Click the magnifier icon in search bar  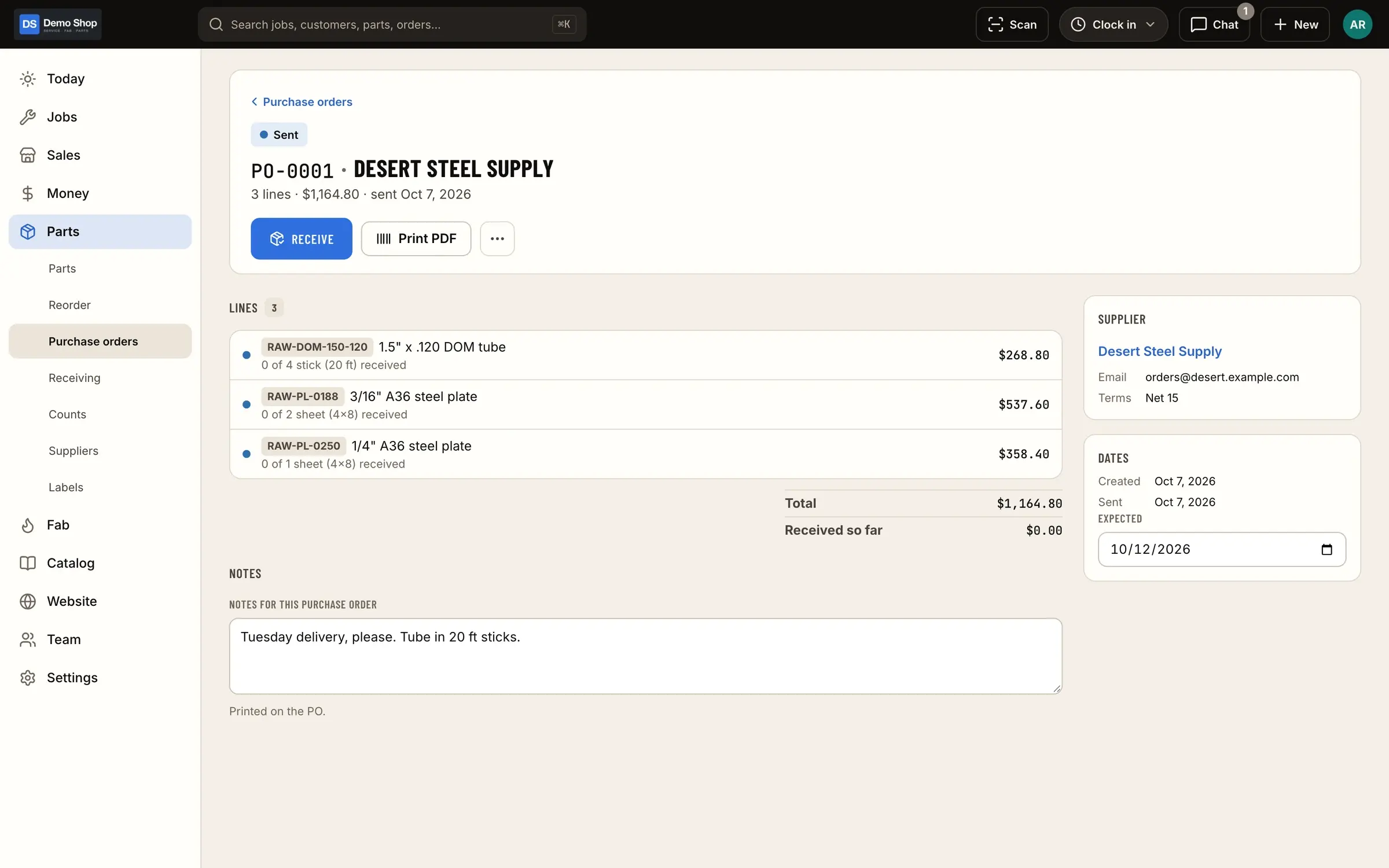coord(216,24)
